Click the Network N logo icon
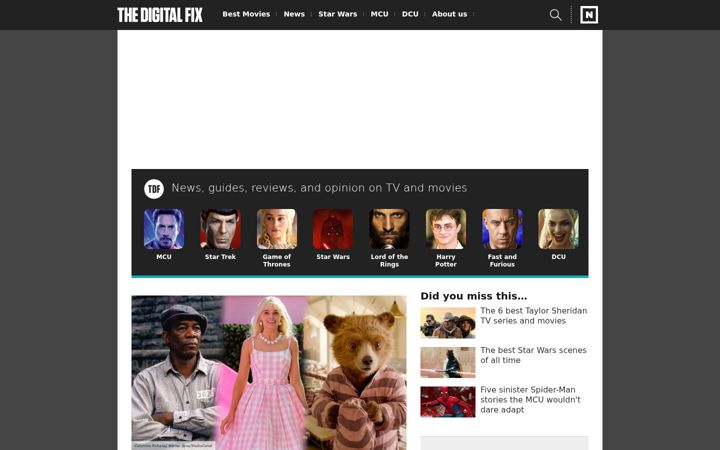 (x=589, y=15)
